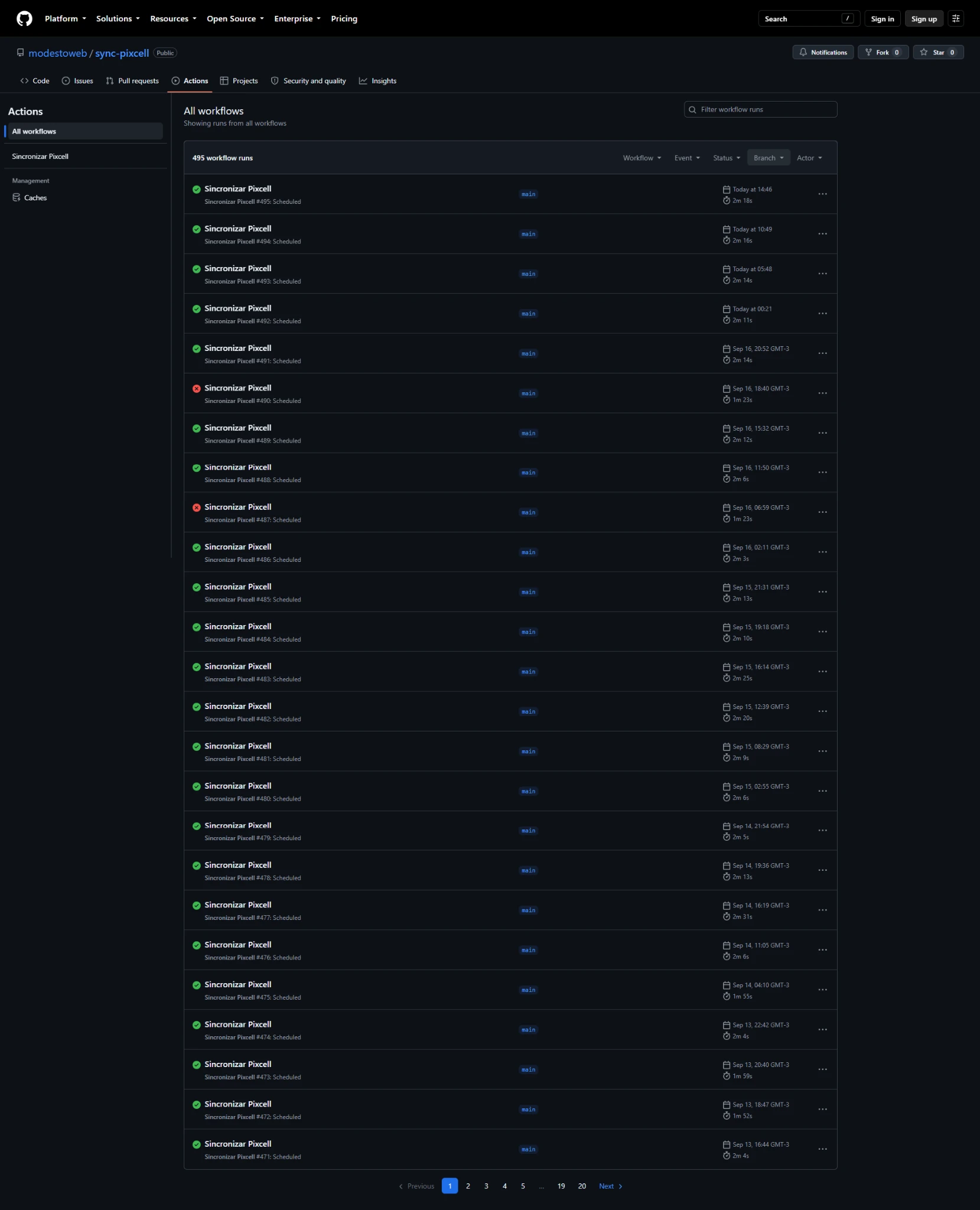Open the three-dot menu for run #485
Screen dimensions: 980x1210
822,592
